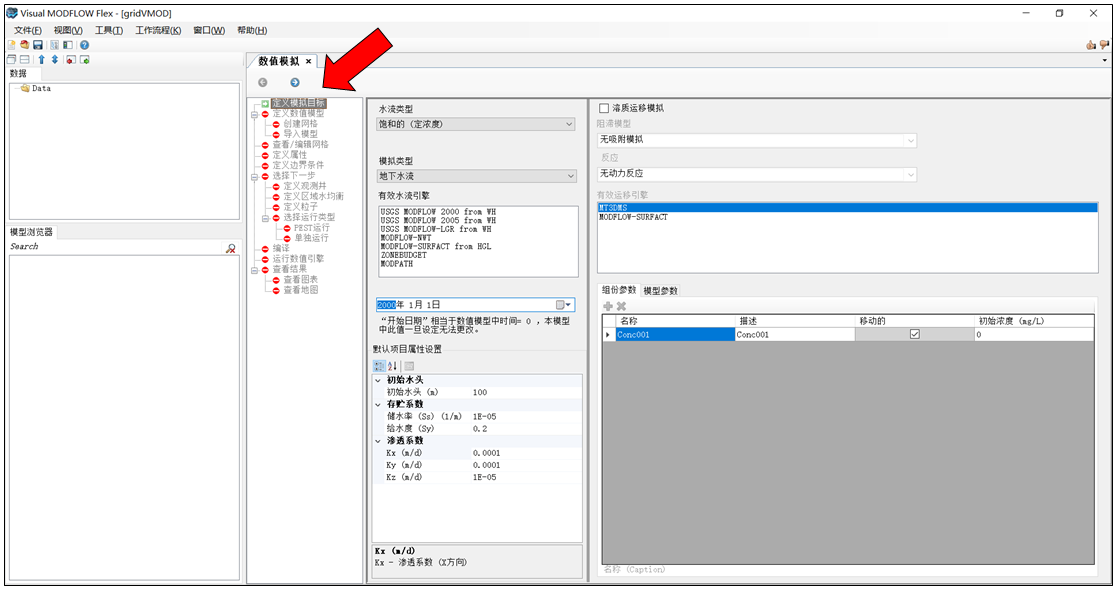Click the grey previous step arrow button
This screenshot has width=1119, height=591.
[263, 82]
